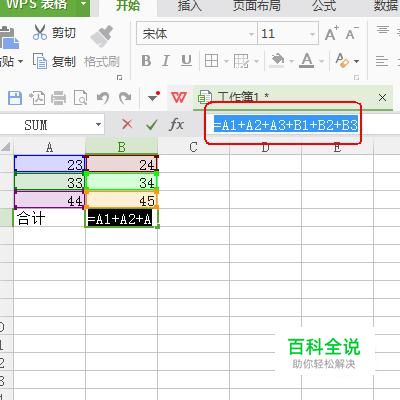Click the Redo arrow
Image resolution: width=400 pixels, height=400 pixels.
click(125, 98)
